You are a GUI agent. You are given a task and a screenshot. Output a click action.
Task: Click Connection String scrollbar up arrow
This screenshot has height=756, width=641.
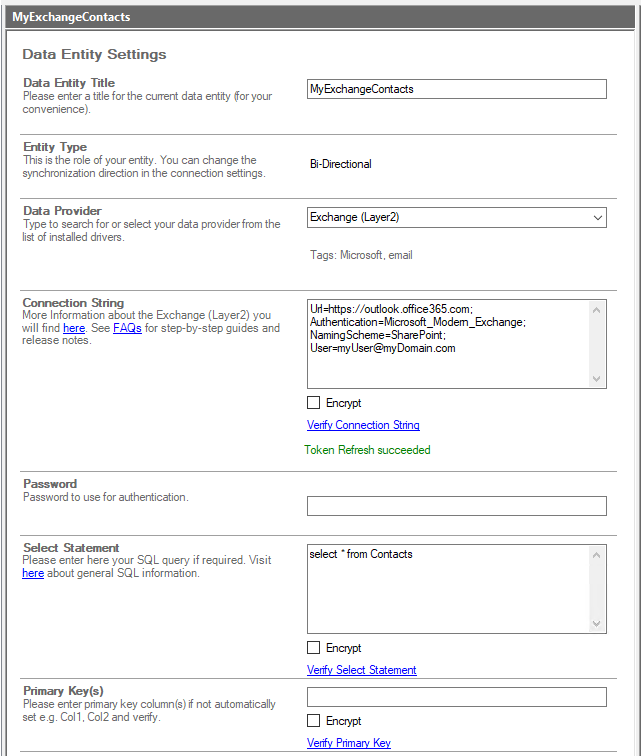click(x=597, y=310)
